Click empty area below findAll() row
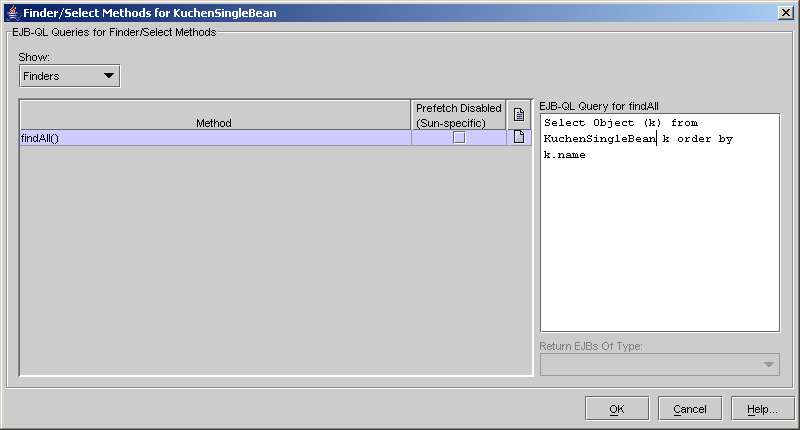The height and width of the screenshot is (430, 800). (x=275, y=260)
